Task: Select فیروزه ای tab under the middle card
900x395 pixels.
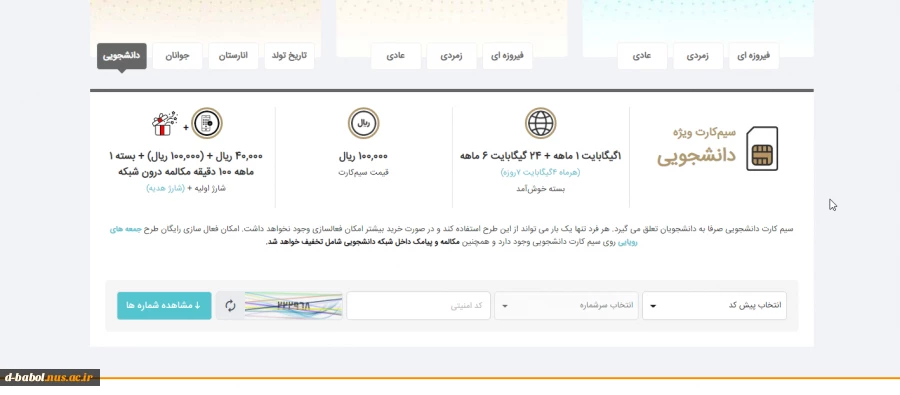Action: pyautogui.click(x=507, y=56)
